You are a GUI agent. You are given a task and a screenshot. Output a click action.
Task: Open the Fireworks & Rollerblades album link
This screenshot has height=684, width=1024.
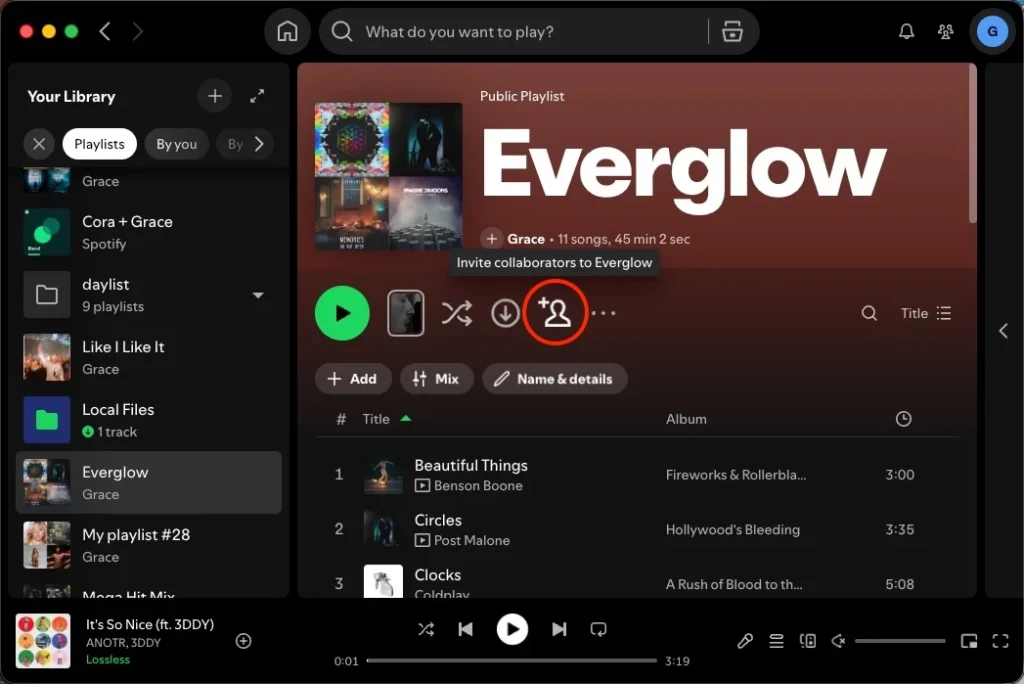735,474
